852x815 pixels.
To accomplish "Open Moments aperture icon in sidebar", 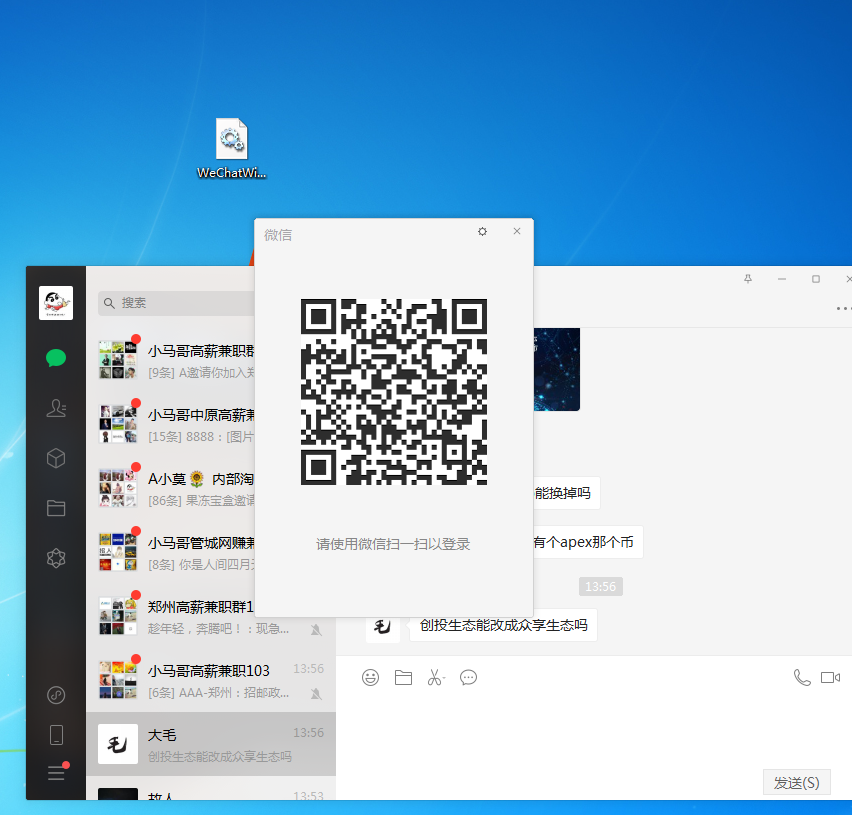I will tap(56, 558).
